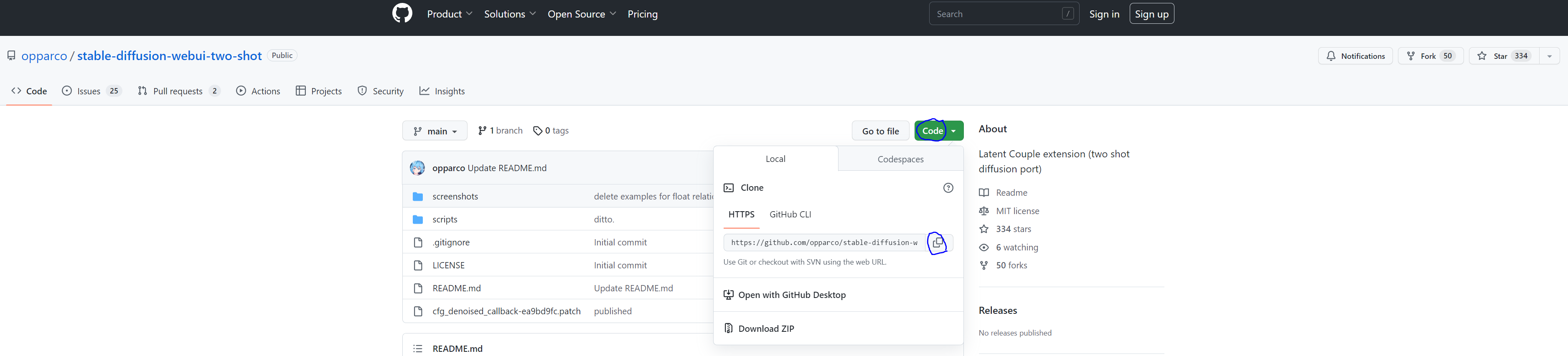Click the clone help question-mark icon
Screen dimensions: 1568x356
(x=948, y=188)
